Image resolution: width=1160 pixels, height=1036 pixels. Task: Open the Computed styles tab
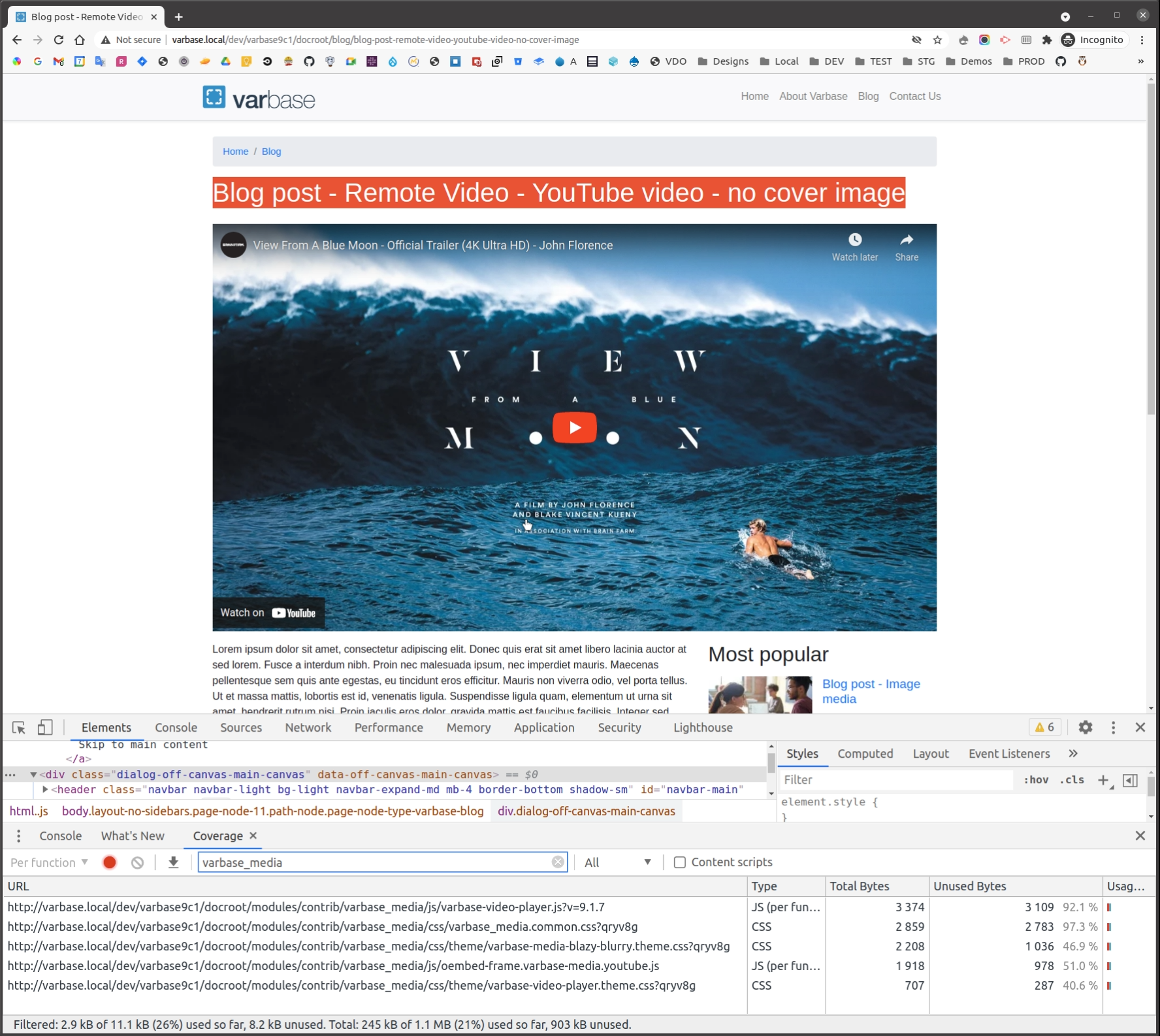point(865,753)
